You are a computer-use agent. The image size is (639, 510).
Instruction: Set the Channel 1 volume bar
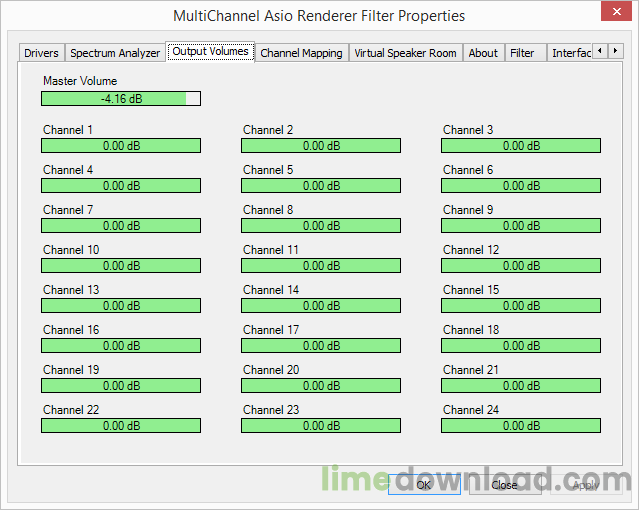[x=121, y=146]
